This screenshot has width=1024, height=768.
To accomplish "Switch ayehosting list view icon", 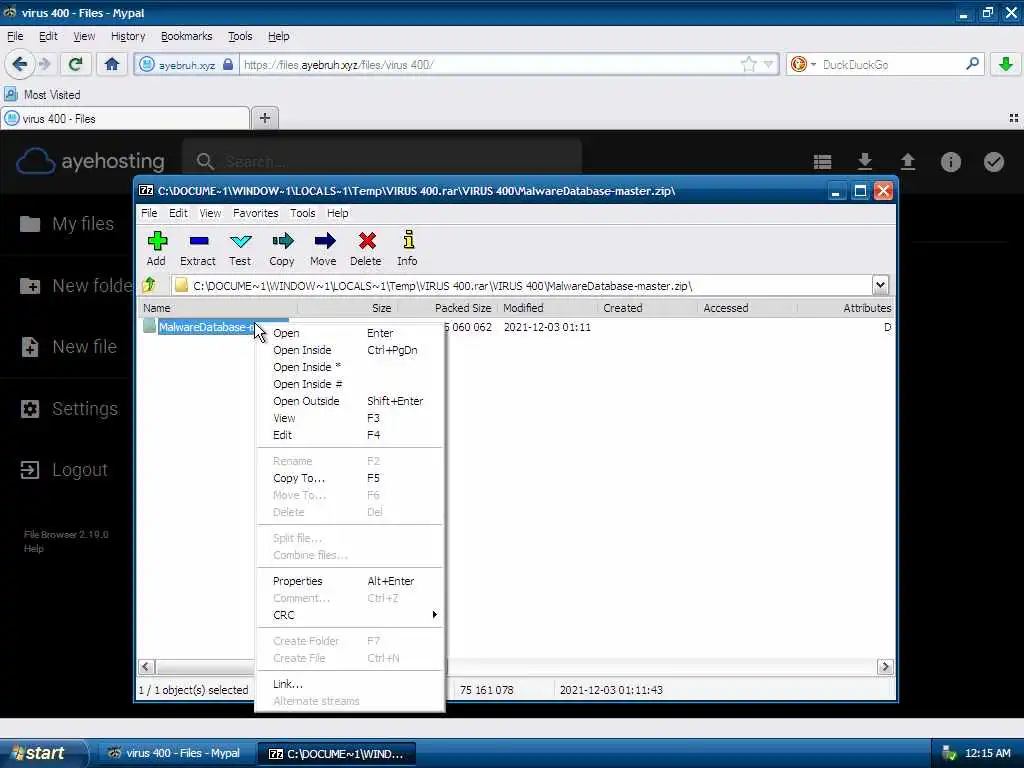I will click(822, 161).
